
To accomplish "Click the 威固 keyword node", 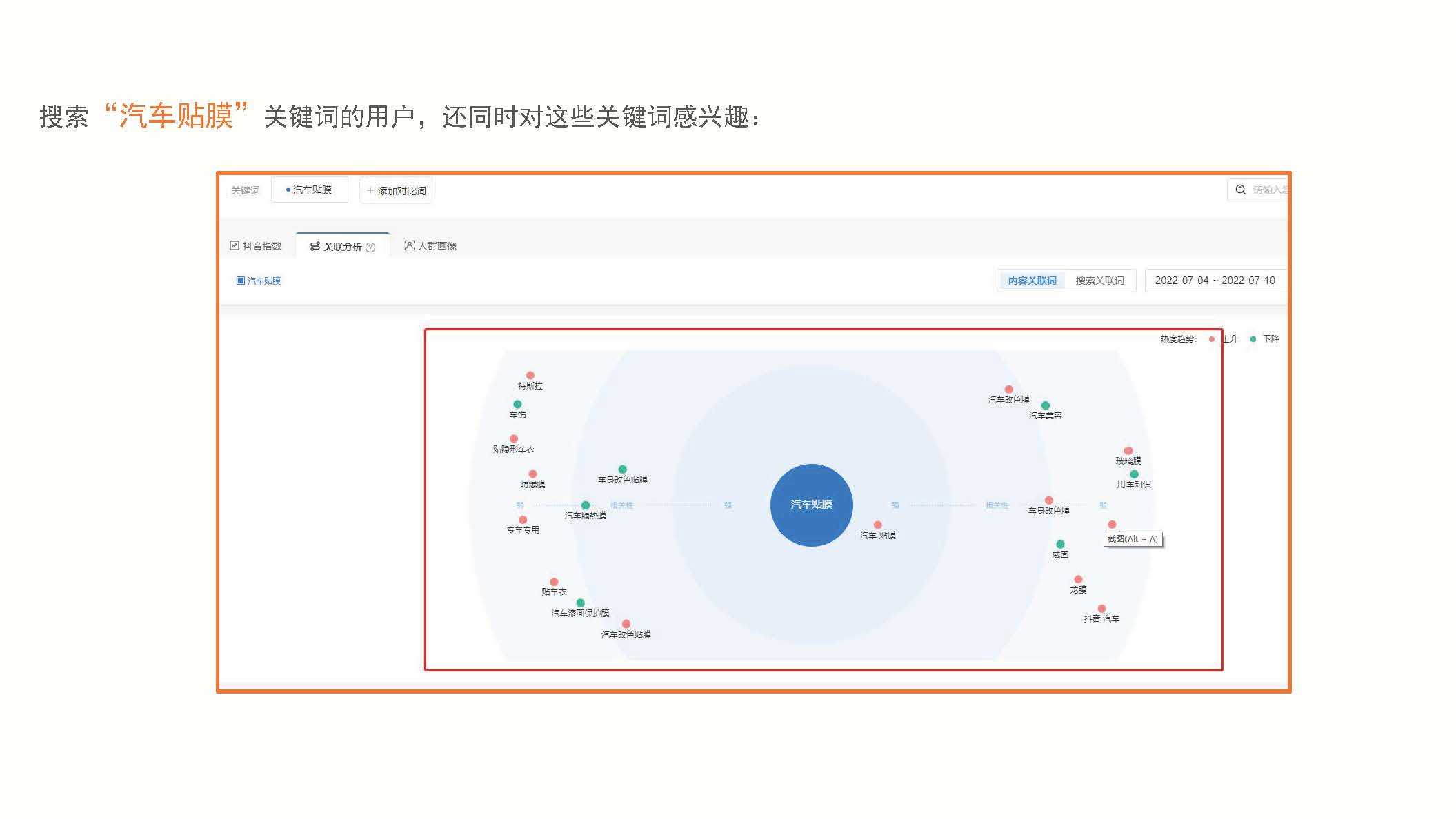I will click(x=1060, y=545).
